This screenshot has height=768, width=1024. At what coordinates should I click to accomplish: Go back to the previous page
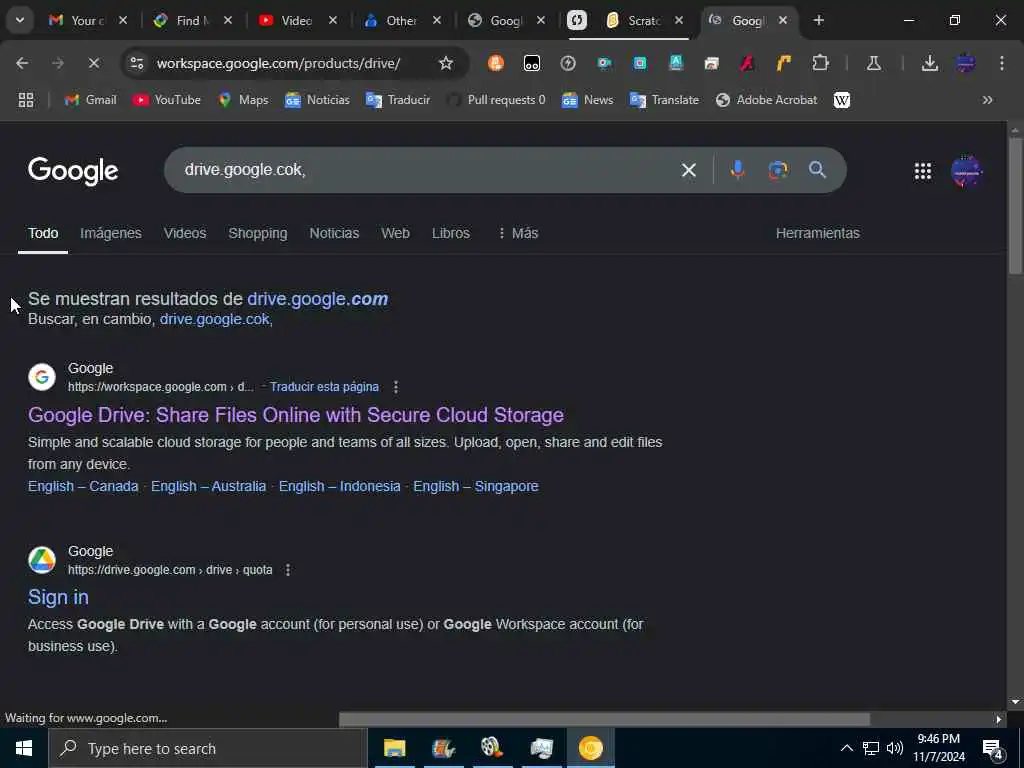pyautogui.click(x=22, y=63)
